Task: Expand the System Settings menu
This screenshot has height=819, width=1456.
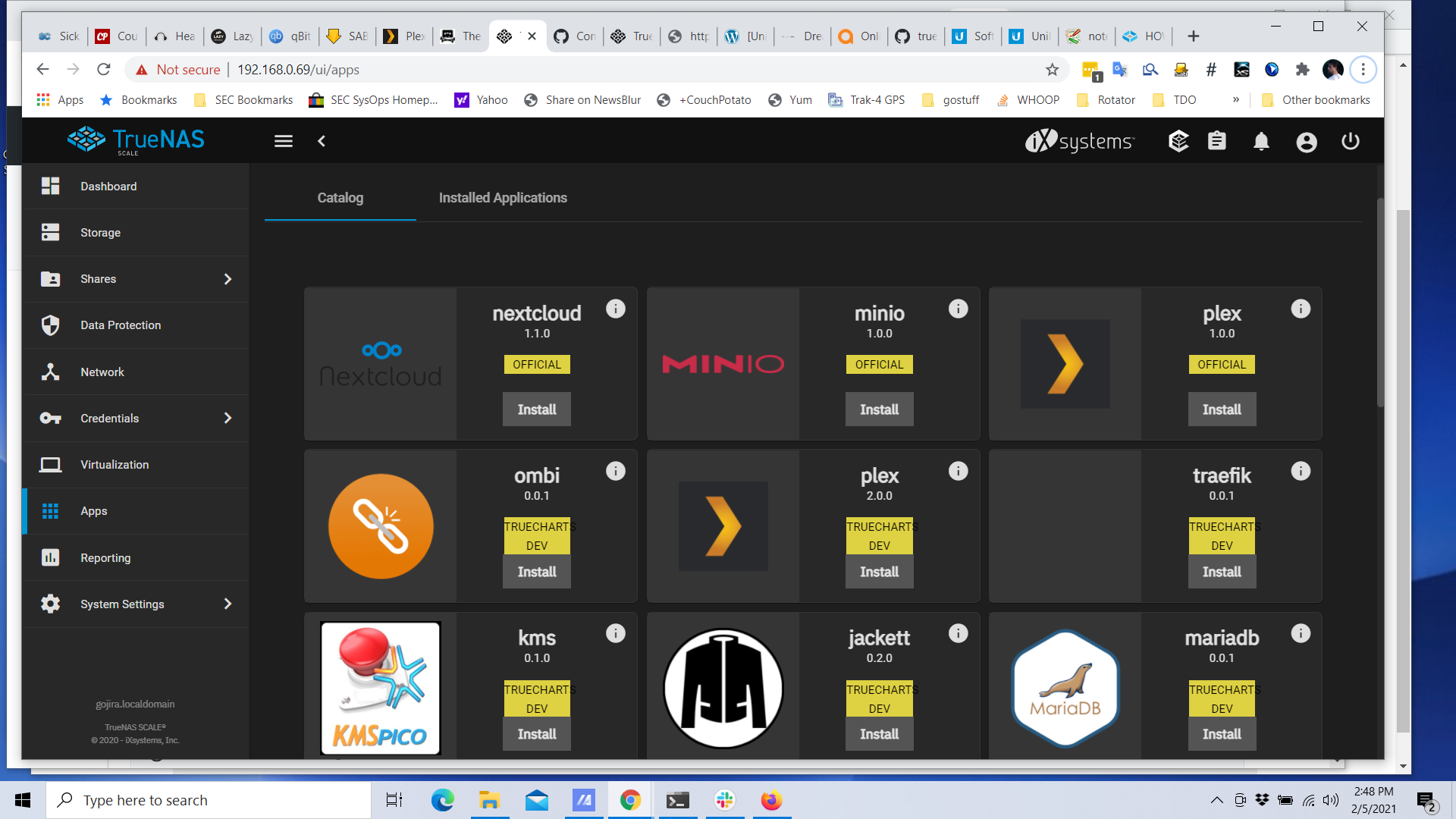Action: pyautogui.click(x=227, y=604)
